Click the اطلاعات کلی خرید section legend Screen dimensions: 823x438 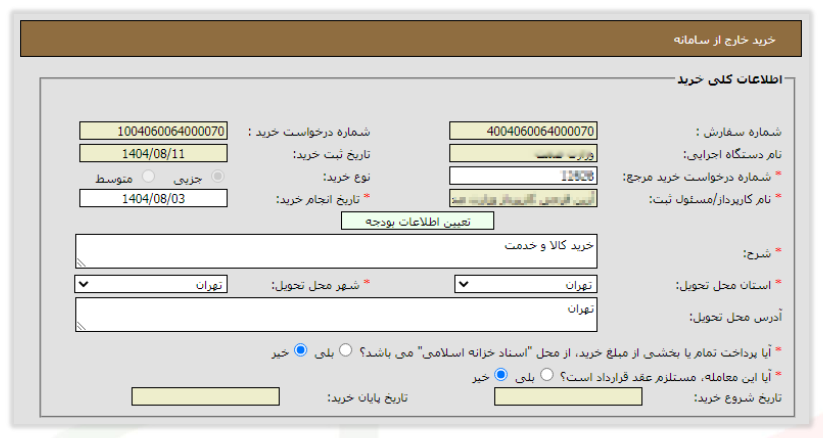(x=730, y=79)
